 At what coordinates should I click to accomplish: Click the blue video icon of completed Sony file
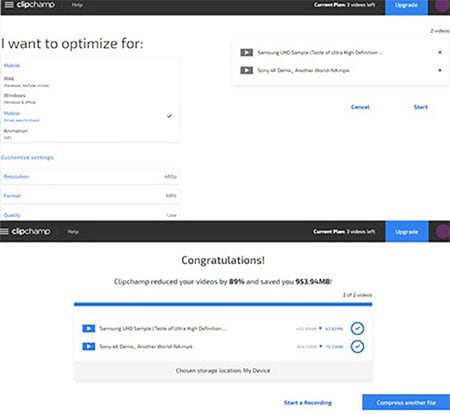tap(89, 347)
